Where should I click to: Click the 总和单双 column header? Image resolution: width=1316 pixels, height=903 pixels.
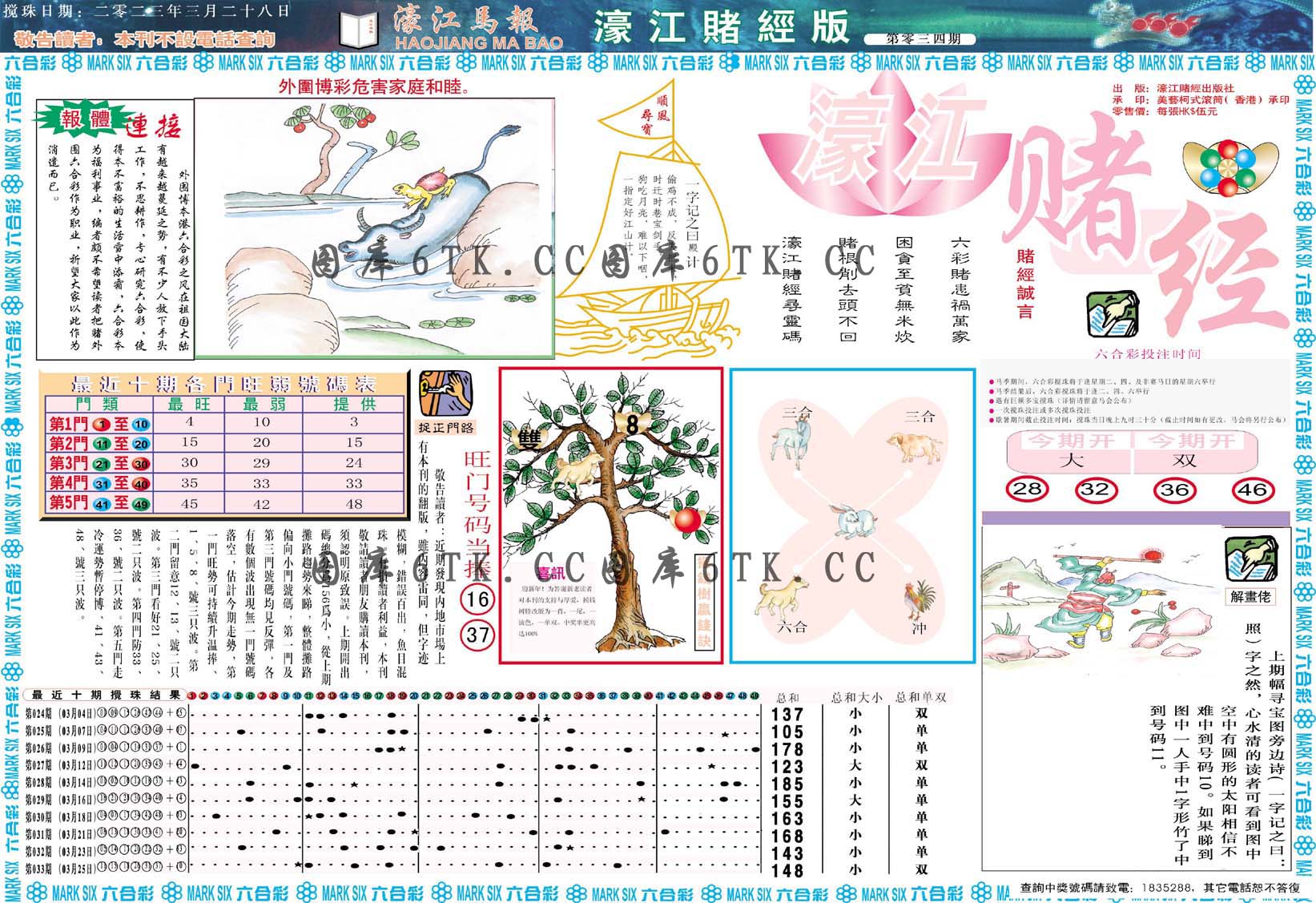pyautogui.click(x=921, y=697)
